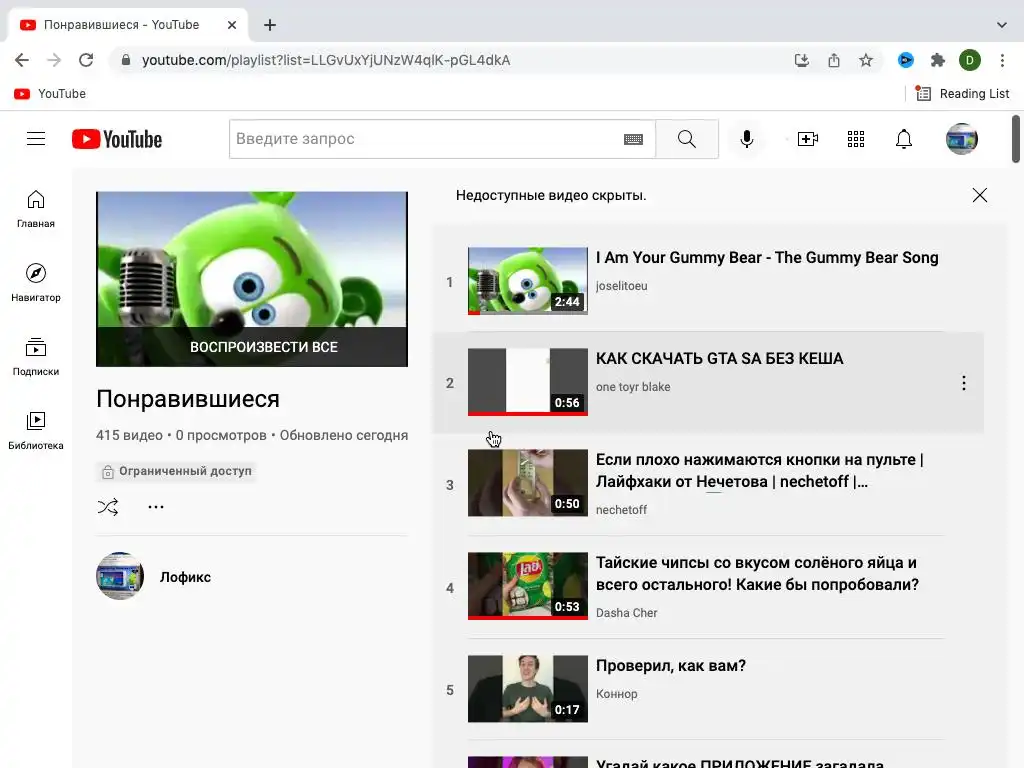Open the YouTube apps grid
Viewport: 1024px width, 768px height.
click(x=856, y=139)
